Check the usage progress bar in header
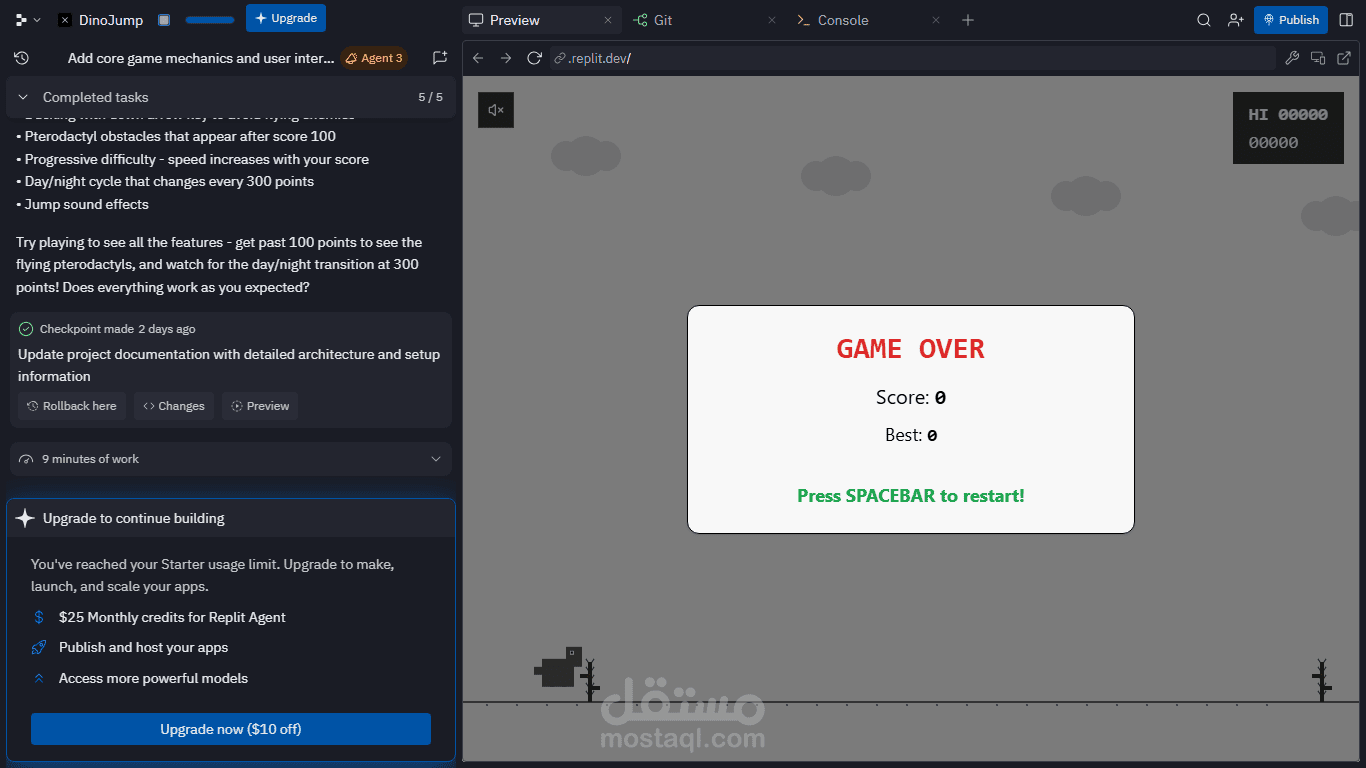 tap(210, 20)
